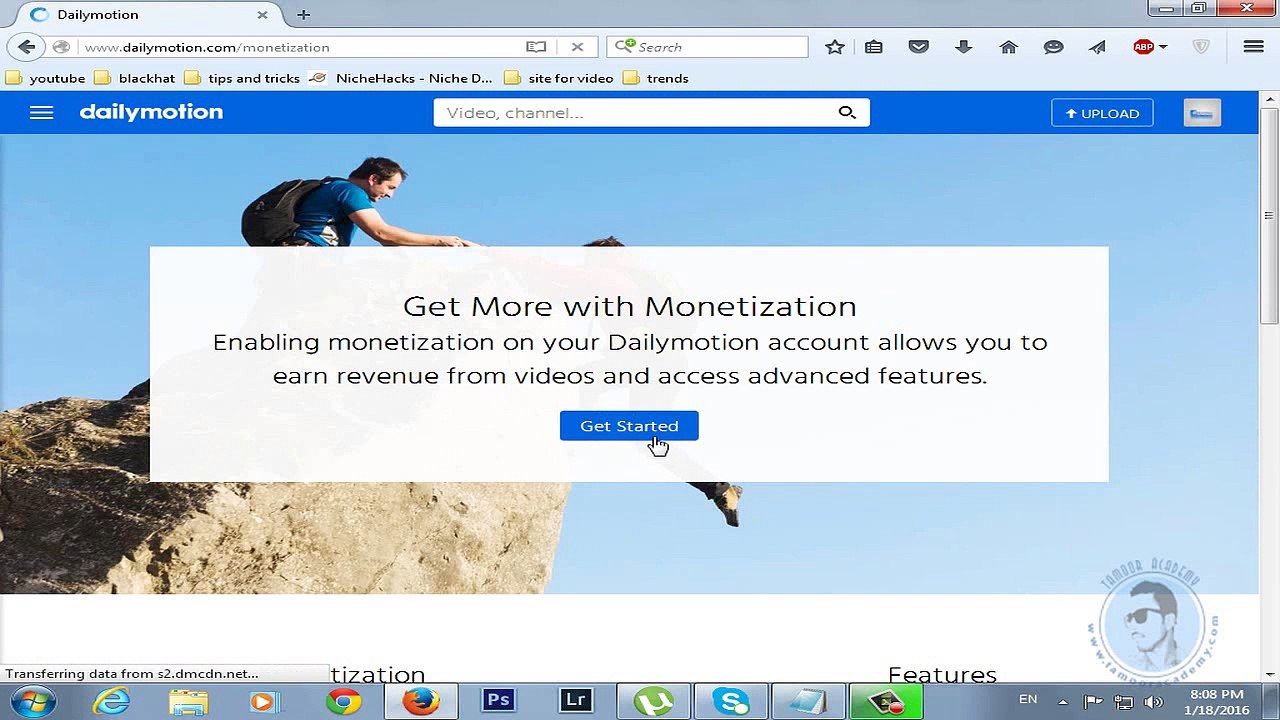
Task: Click the page vertical scrollbar thumb
Action: point(1269,217)
